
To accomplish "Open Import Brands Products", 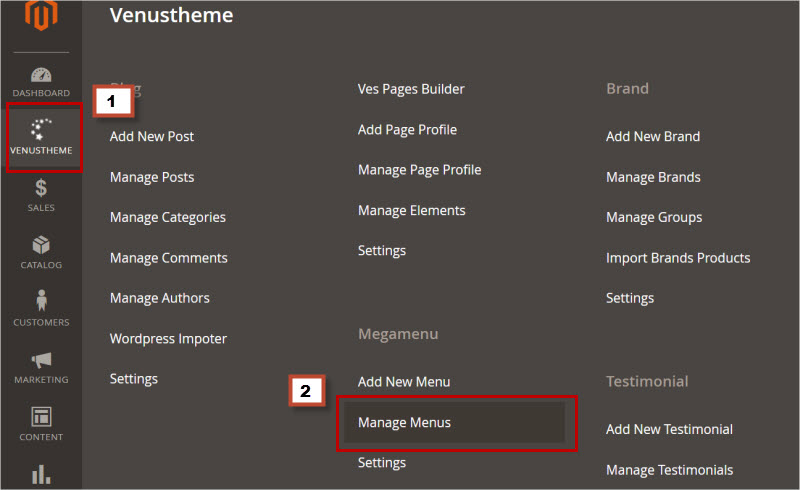I will [x=678, y=258].
